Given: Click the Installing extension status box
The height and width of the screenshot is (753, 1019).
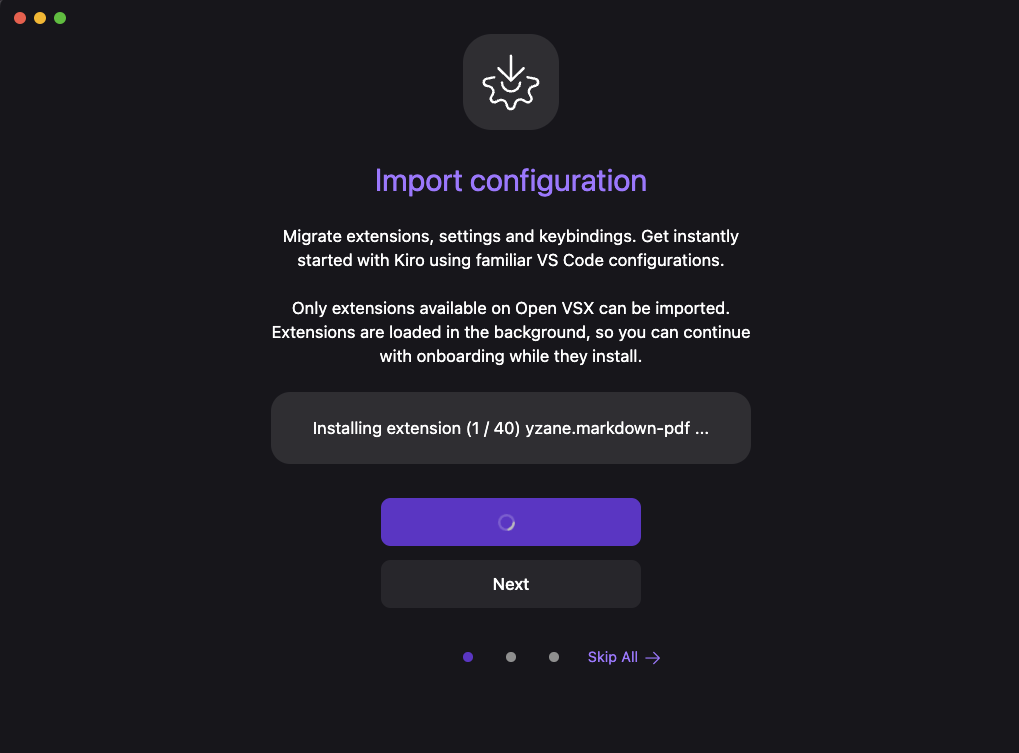Looking at the screenshot, I should pos(511,428).
